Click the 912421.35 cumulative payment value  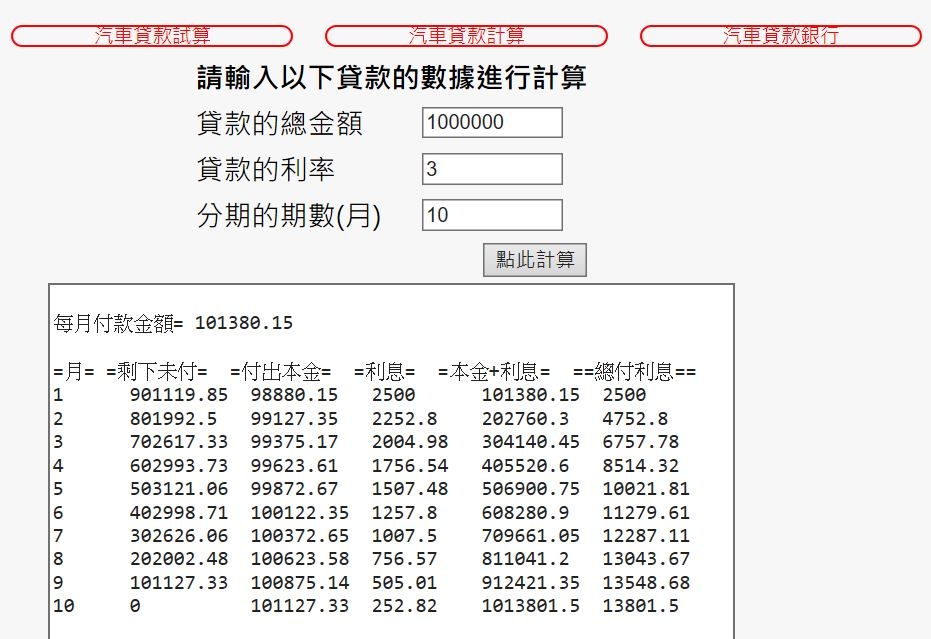[x=530, y=583]
